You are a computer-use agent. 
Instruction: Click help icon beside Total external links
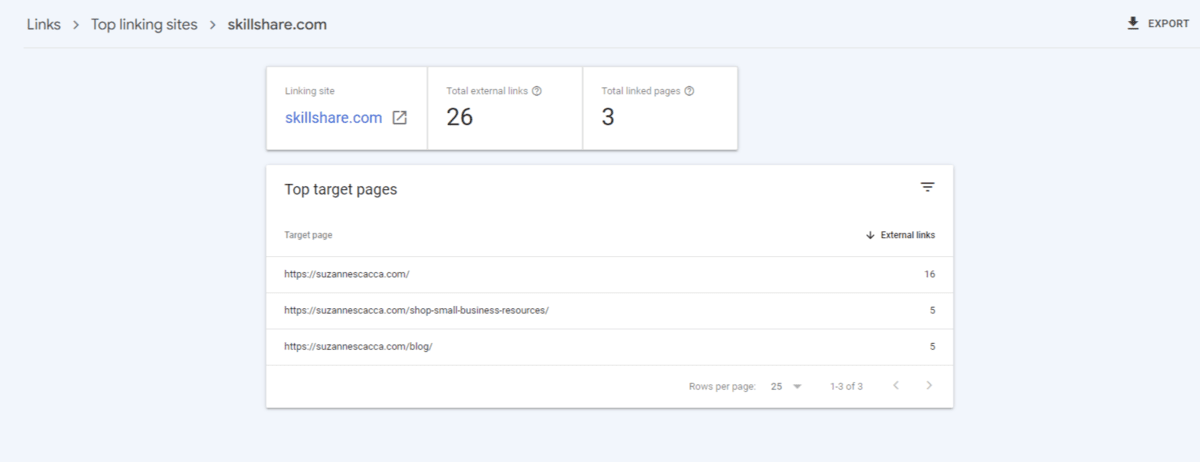tap(537, 91)
